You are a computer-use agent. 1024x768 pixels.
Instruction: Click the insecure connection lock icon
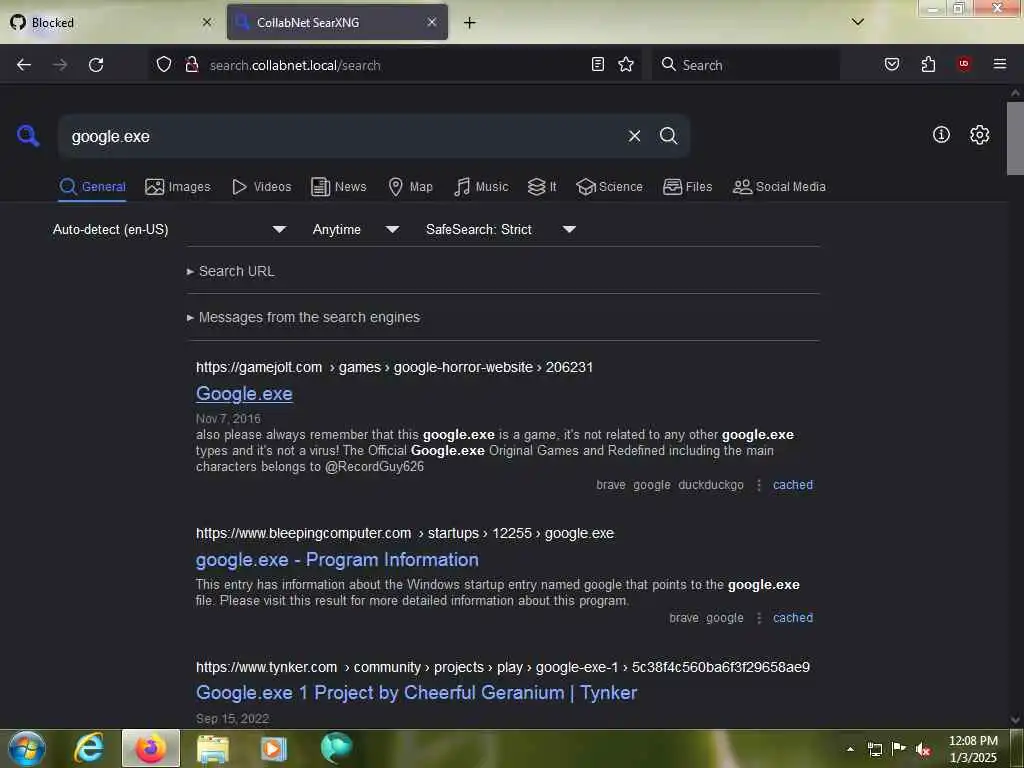(x=192, y=64)
